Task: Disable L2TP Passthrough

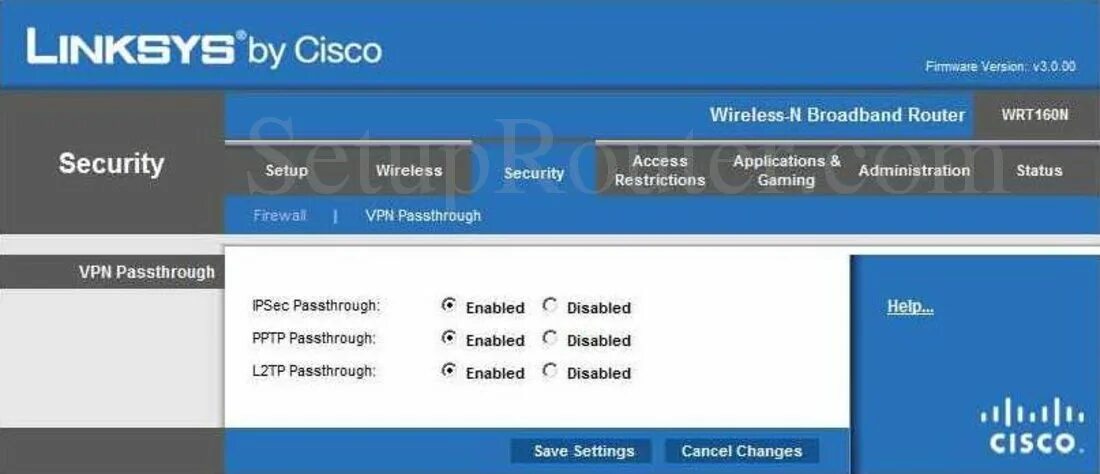Action: click(550, 371)
